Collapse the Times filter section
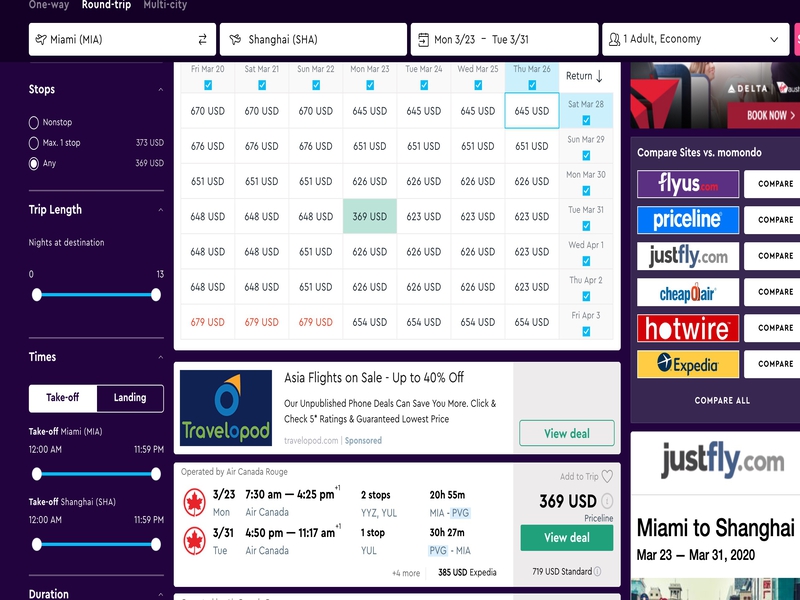The width and height of the screenshot is (800, 600). tap(161, 357)
